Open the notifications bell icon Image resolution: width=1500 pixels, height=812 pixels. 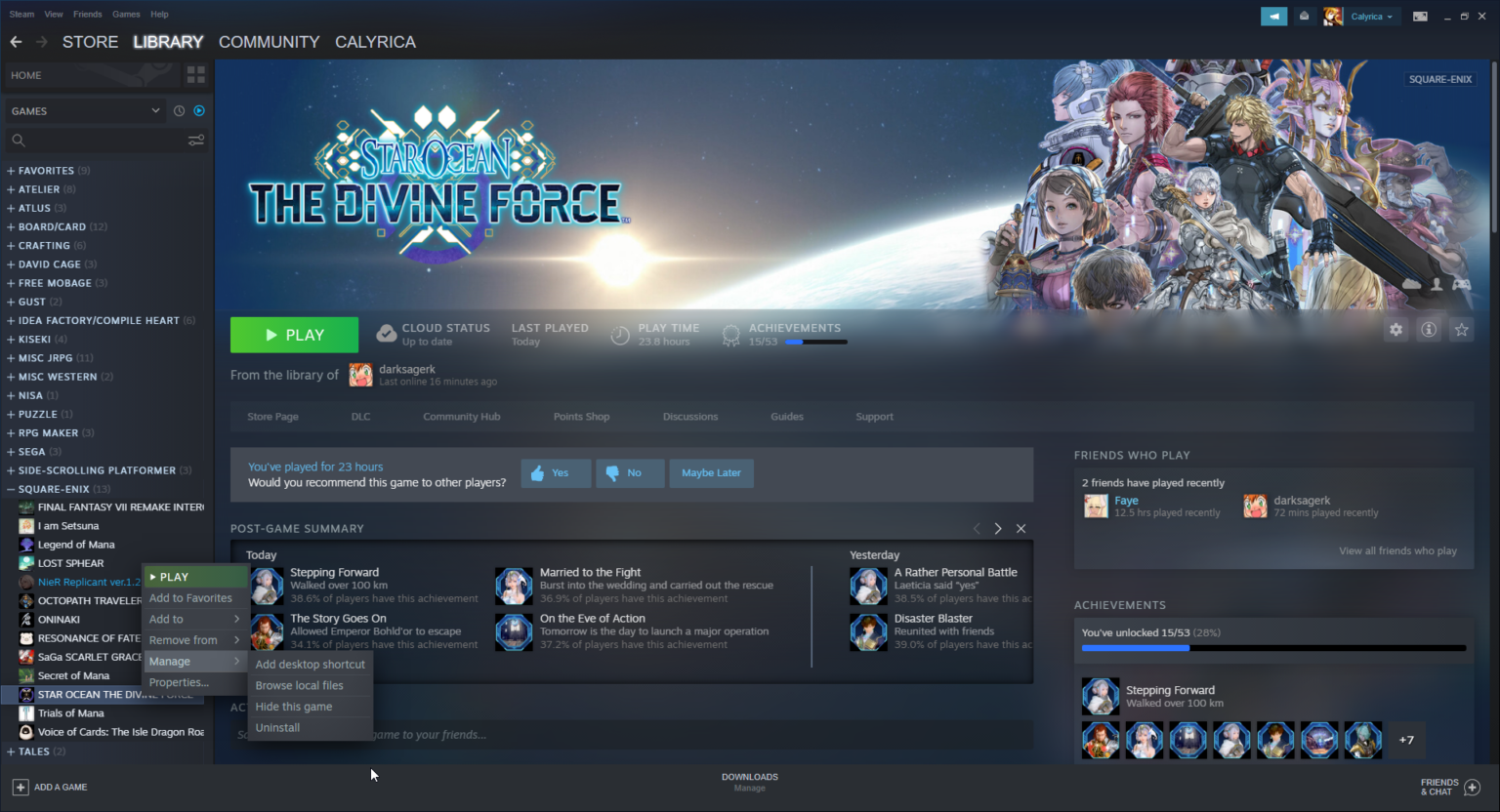coord(1304,16)
